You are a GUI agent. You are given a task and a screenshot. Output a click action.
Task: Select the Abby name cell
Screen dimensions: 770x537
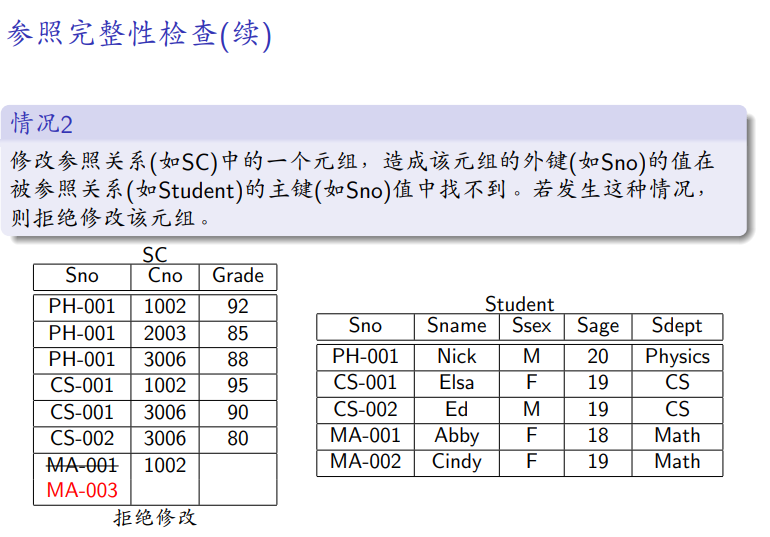point(457,436)
